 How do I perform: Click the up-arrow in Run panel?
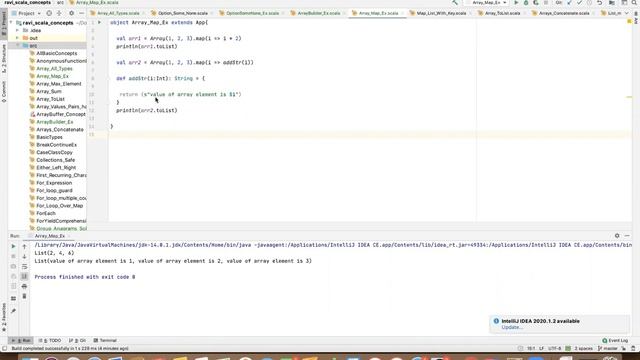24,247
